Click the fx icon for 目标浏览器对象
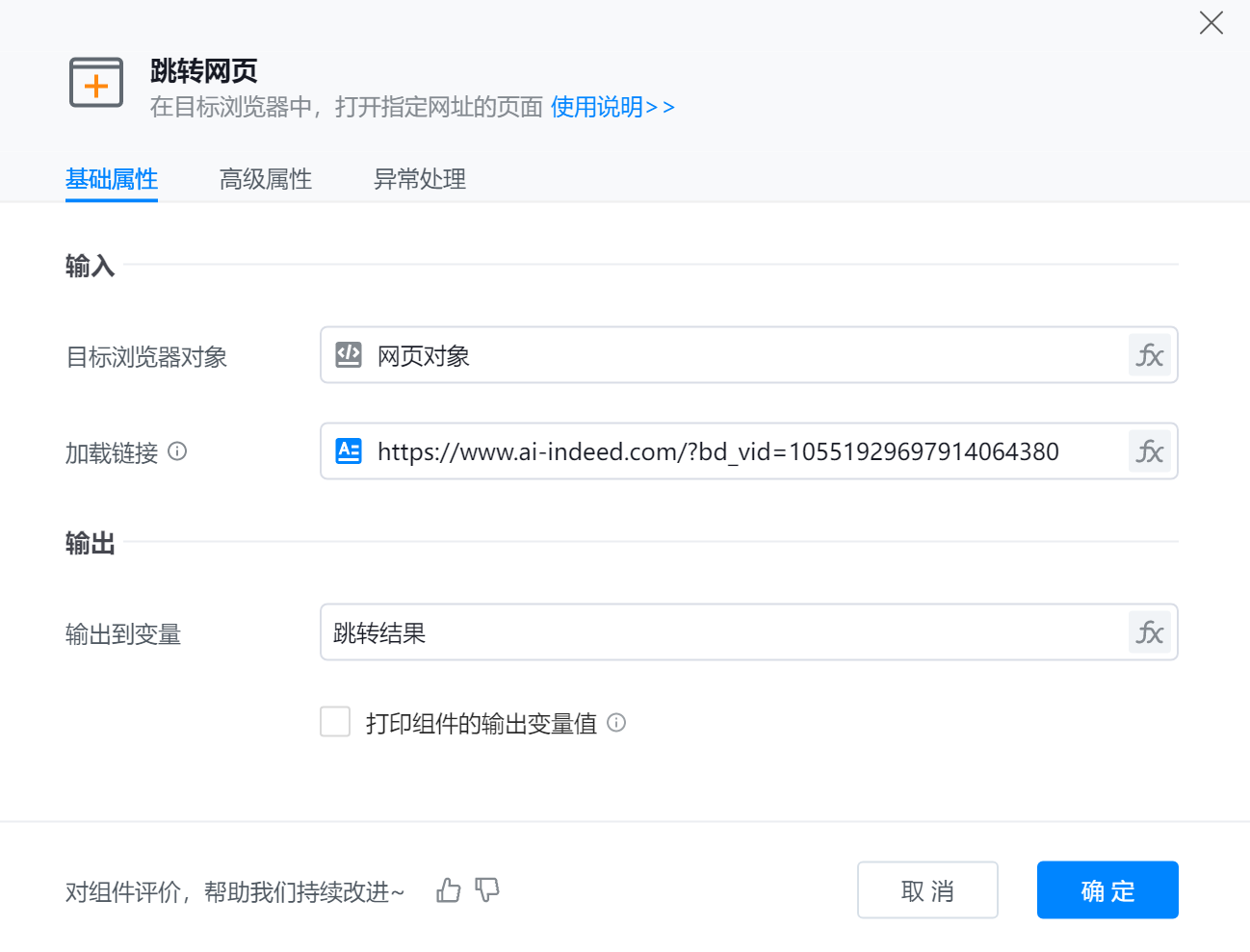 coord(1149,355)
